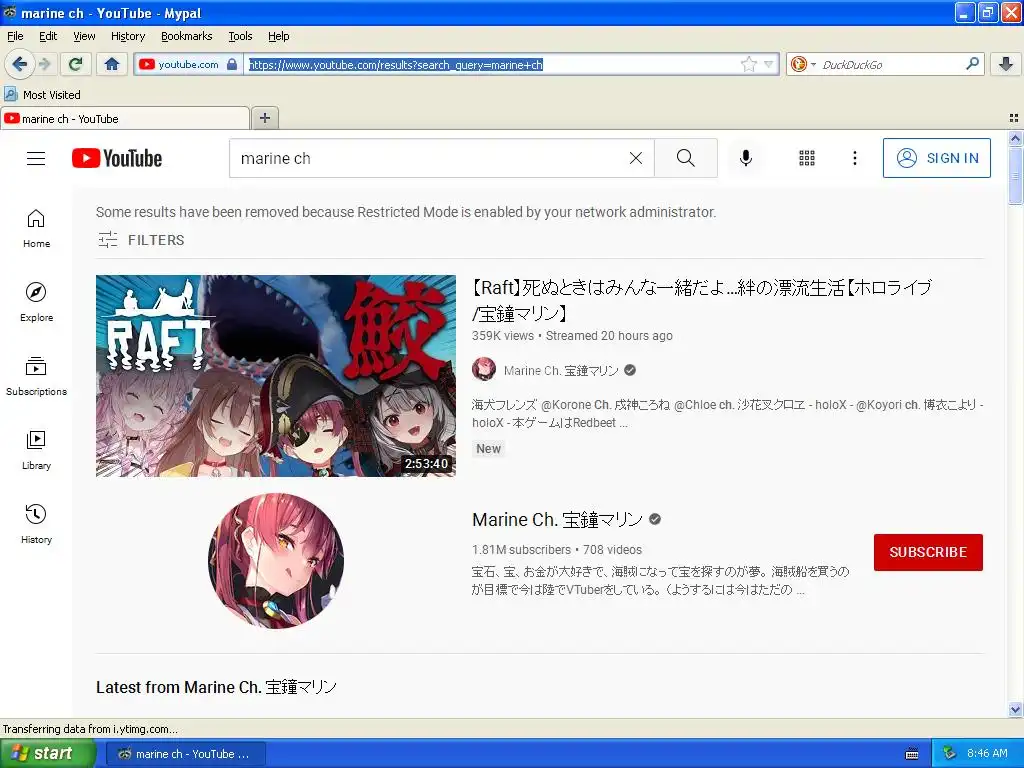Open the Edit menu
This screenshot has height=768, width=1024.
pyautogui.click(x=48, y=36)
